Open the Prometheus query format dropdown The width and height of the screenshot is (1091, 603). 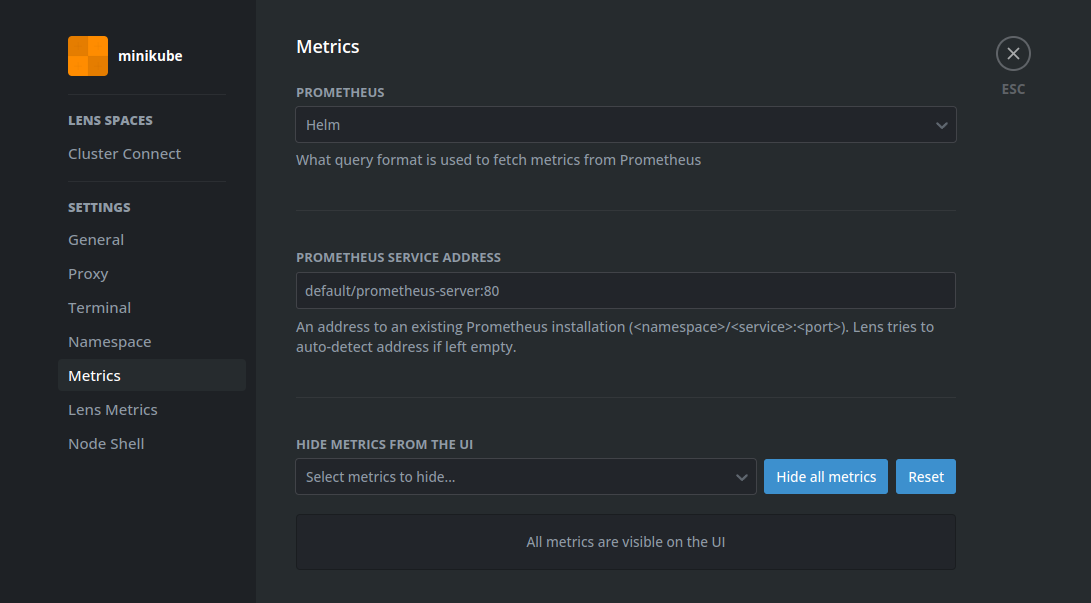tap(625, 124)
